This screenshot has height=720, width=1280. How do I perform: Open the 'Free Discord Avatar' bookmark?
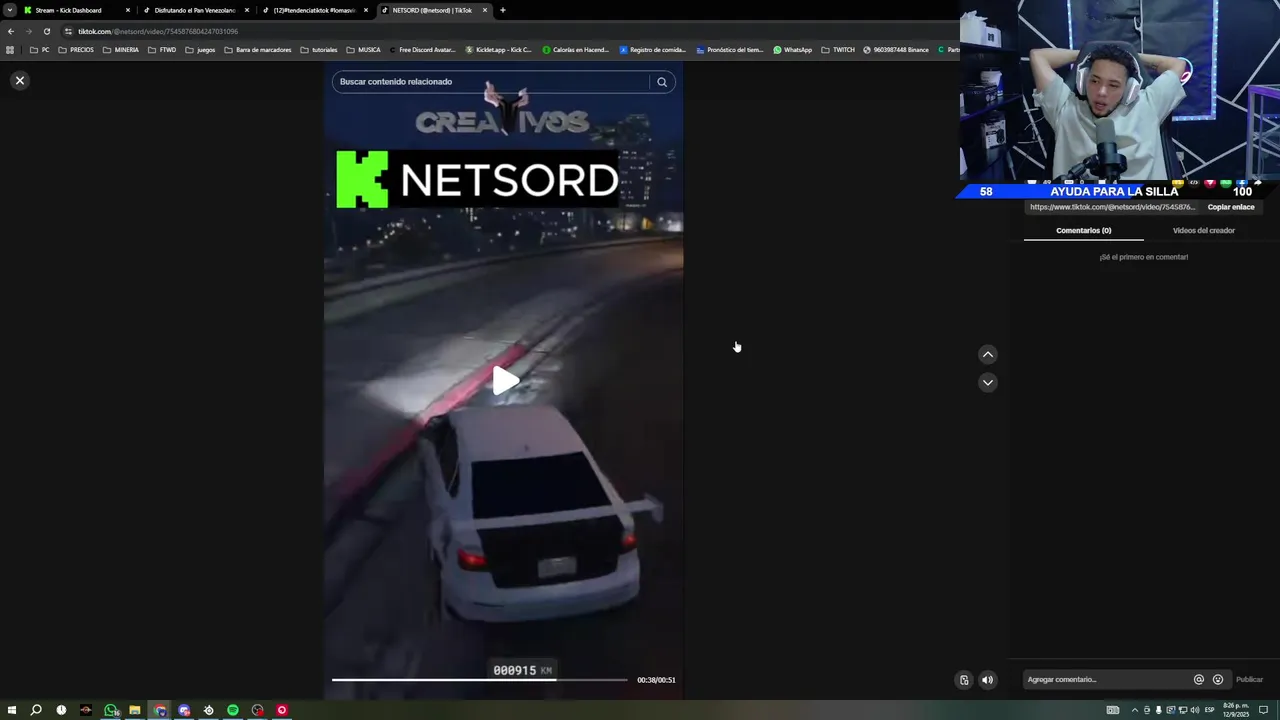pos(421,50)
